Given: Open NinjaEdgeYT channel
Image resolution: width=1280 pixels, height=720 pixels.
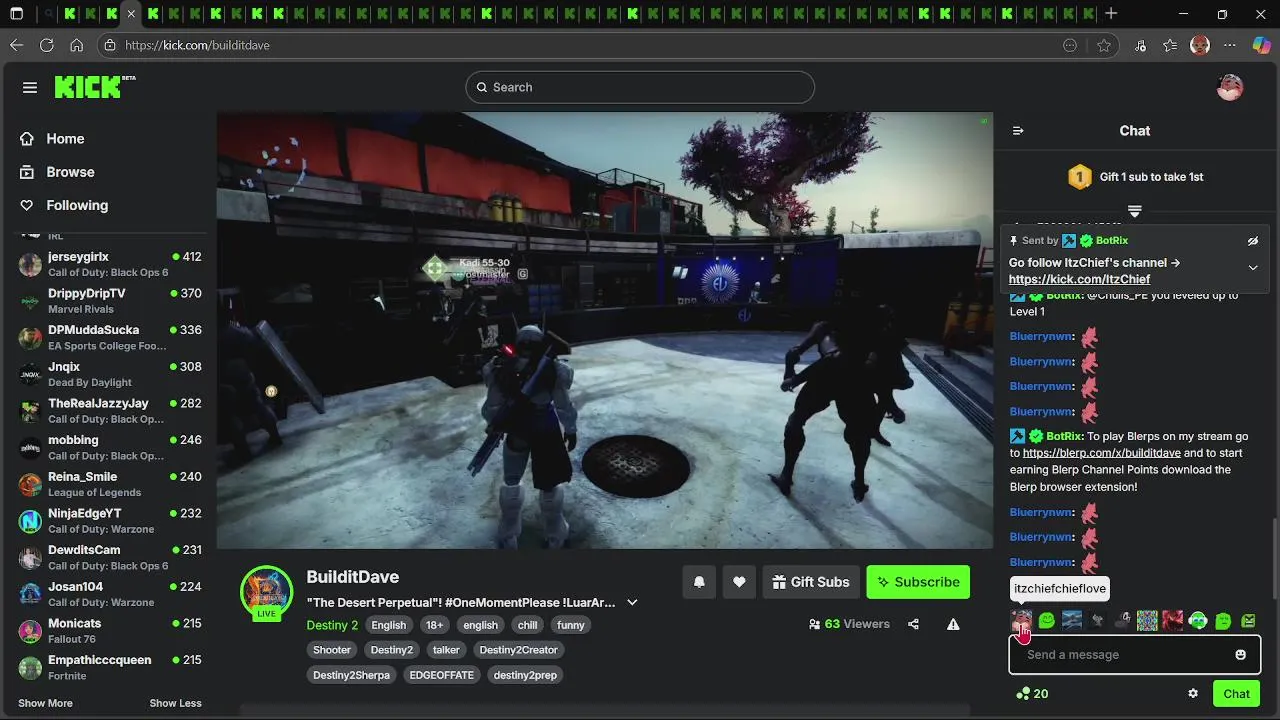Looking at the screenshot, I should pos(110,521).
